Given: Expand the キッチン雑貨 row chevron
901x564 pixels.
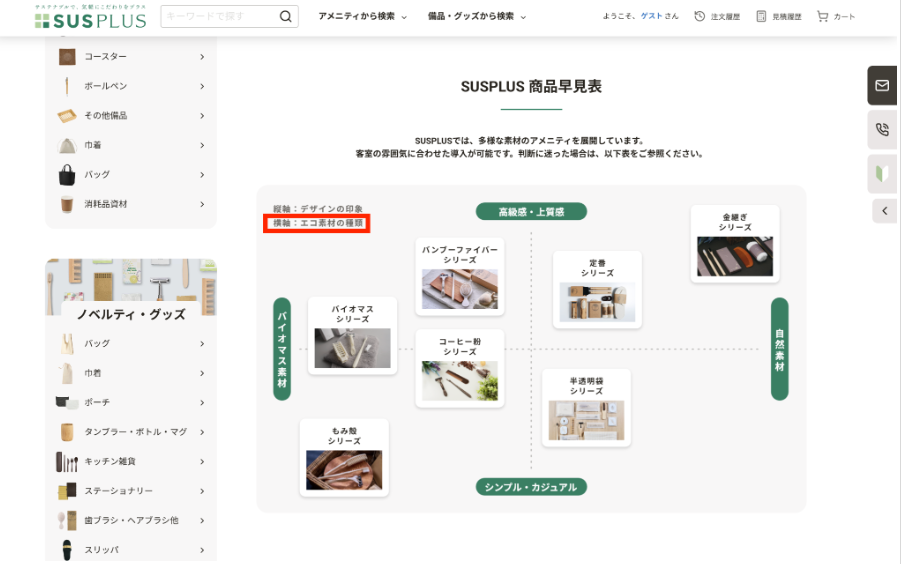Looking at the screenshot, I should (202, 461).
